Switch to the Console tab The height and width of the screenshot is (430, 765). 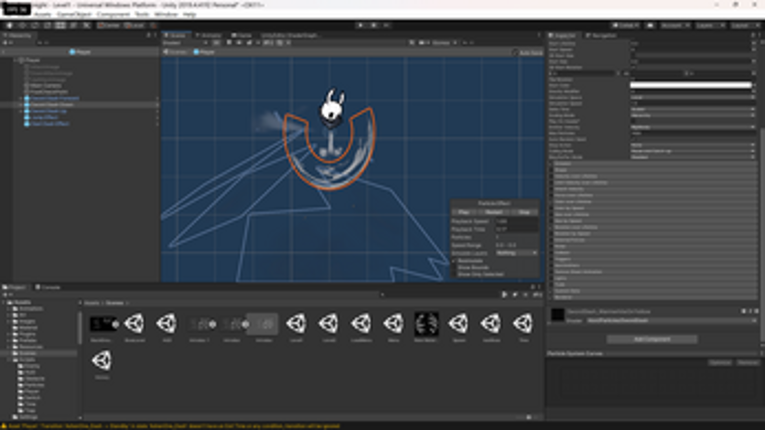tap(48, 287)
